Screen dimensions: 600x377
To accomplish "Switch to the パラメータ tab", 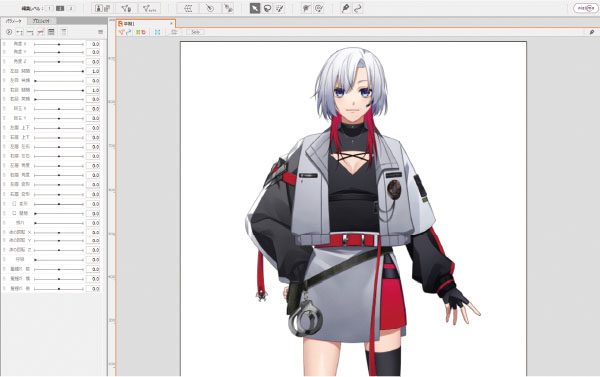I will 14,21.
